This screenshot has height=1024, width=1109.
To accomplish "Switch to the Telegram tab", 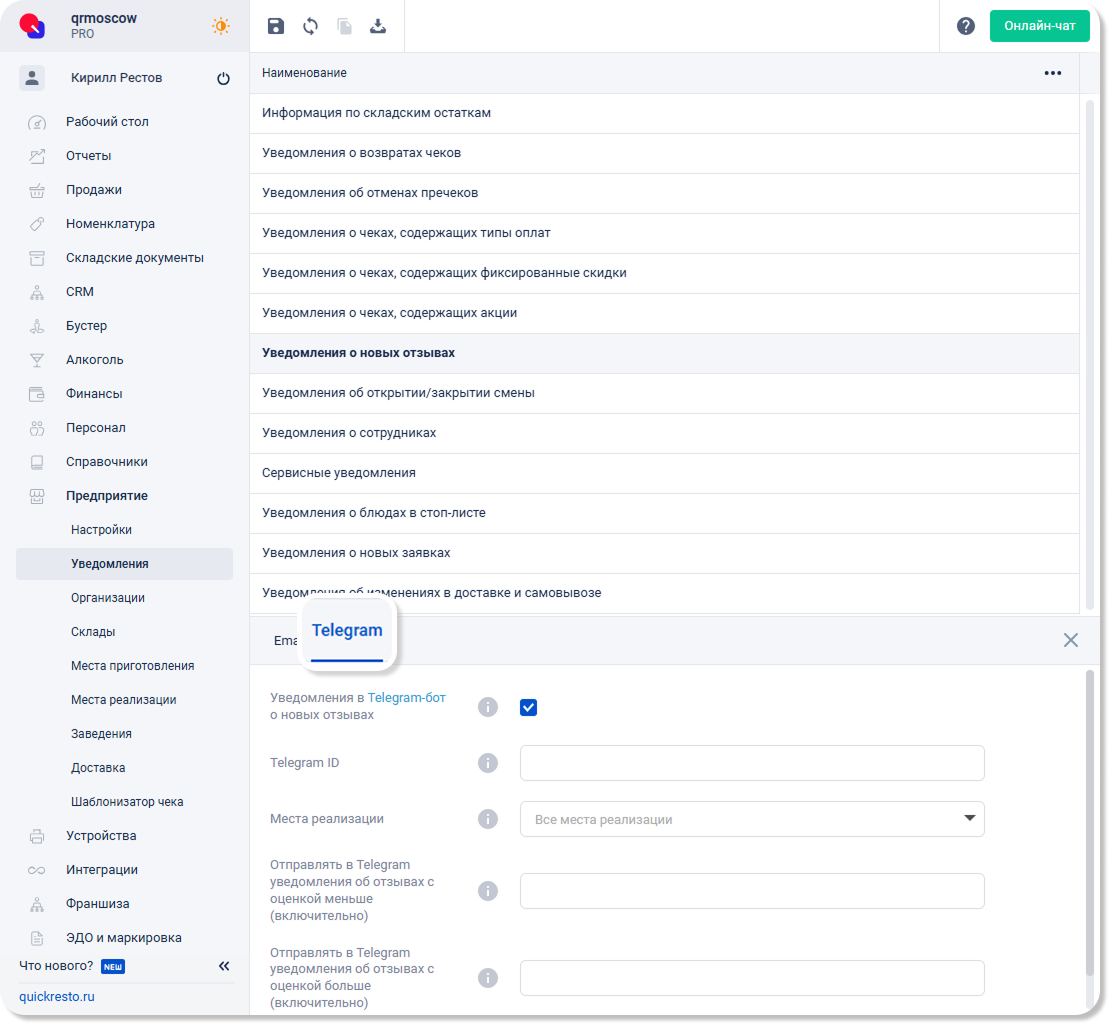I will [x=347, y=631].
